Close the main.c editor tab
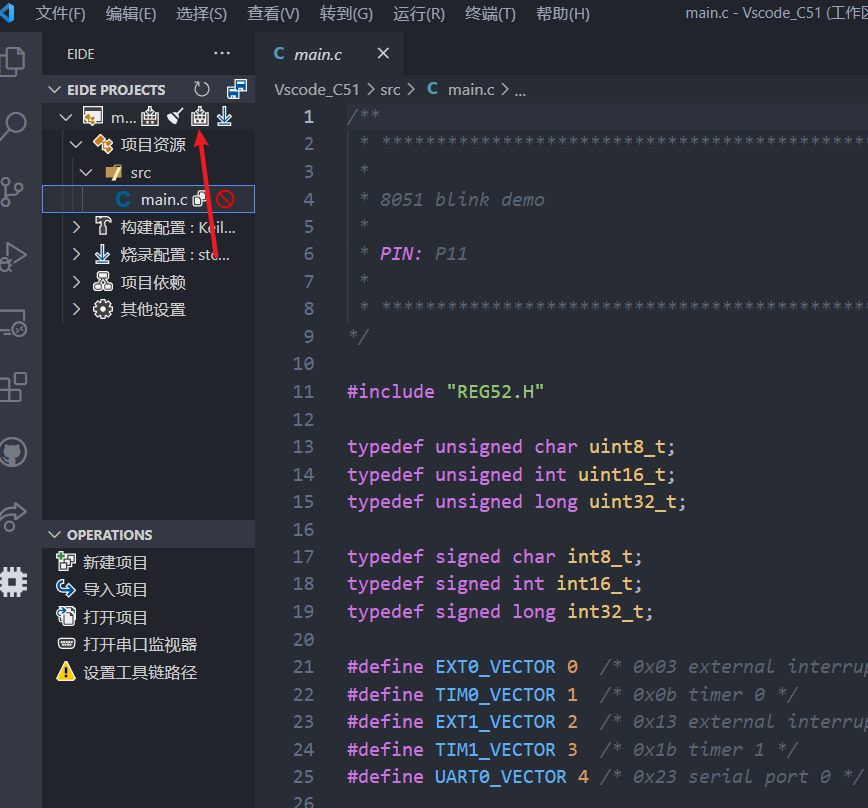Image resolution: width=868 pixels, height=808 pixels. click(383, 54)
